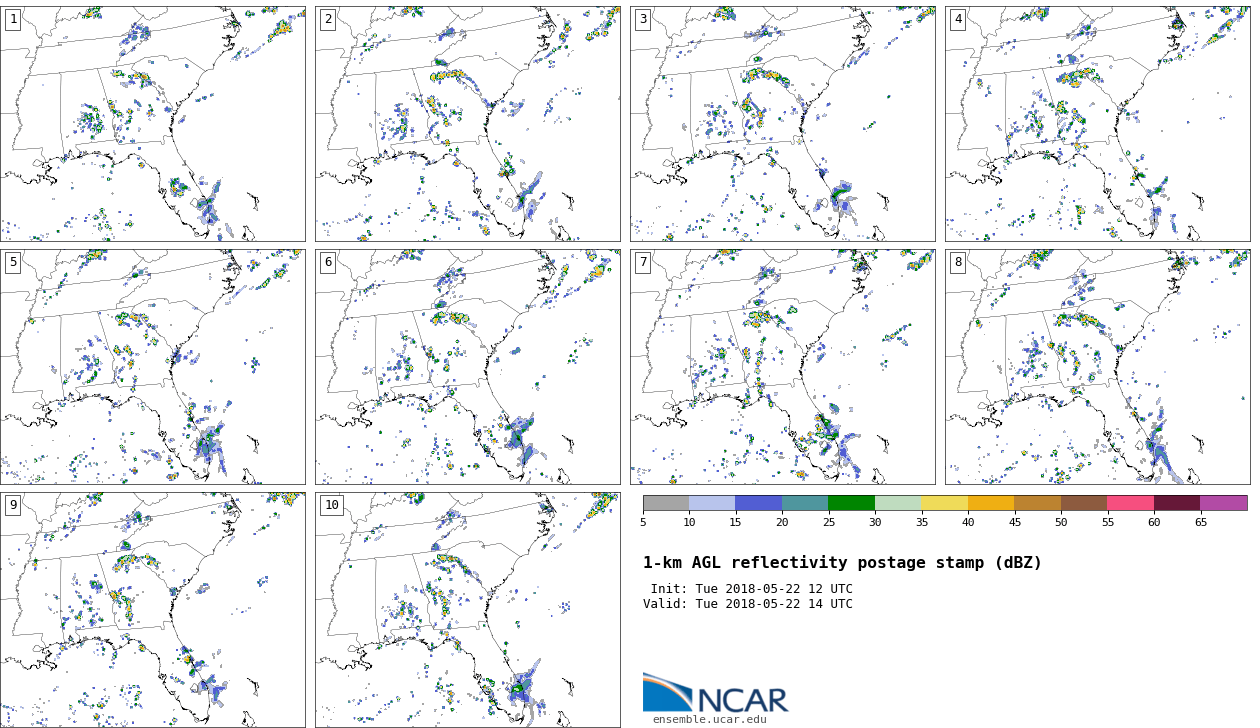This screenshot has width=1260, height=728.
Task: Pick the yellow 35-40 dBZ swatch
Action: click(x=944, y=503)
